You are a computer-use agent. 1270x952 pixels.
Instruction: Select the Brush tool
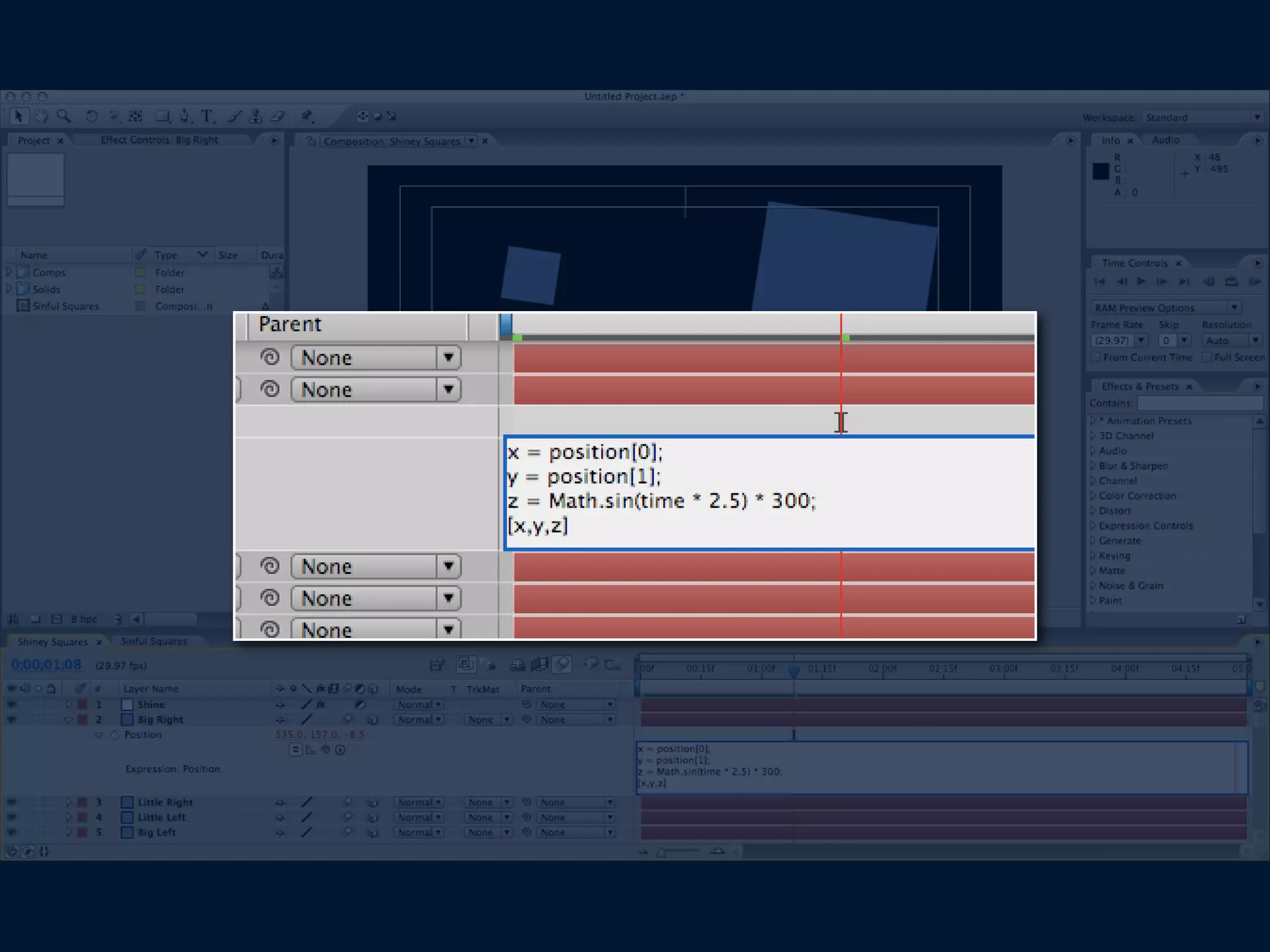[x=234, y=117]
